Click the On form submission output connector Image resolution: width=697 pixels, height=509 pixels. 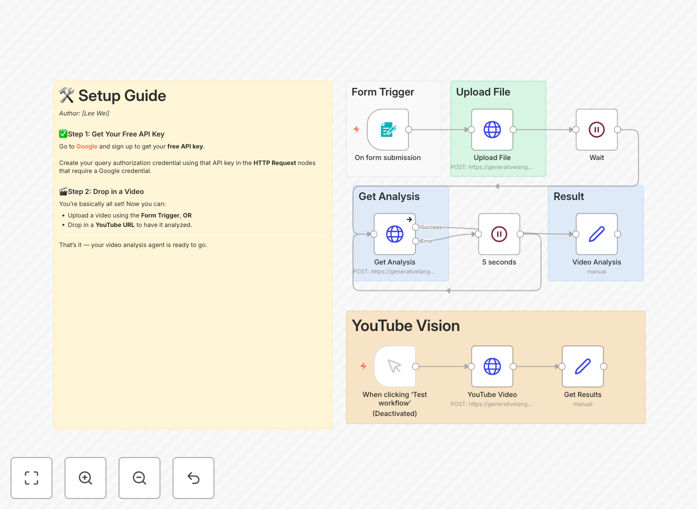(409, 130)
